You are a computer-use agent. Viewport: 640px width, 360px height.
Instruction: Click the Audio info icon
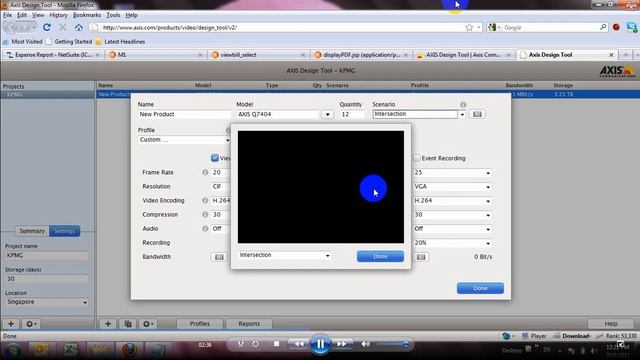coord(205,229)
